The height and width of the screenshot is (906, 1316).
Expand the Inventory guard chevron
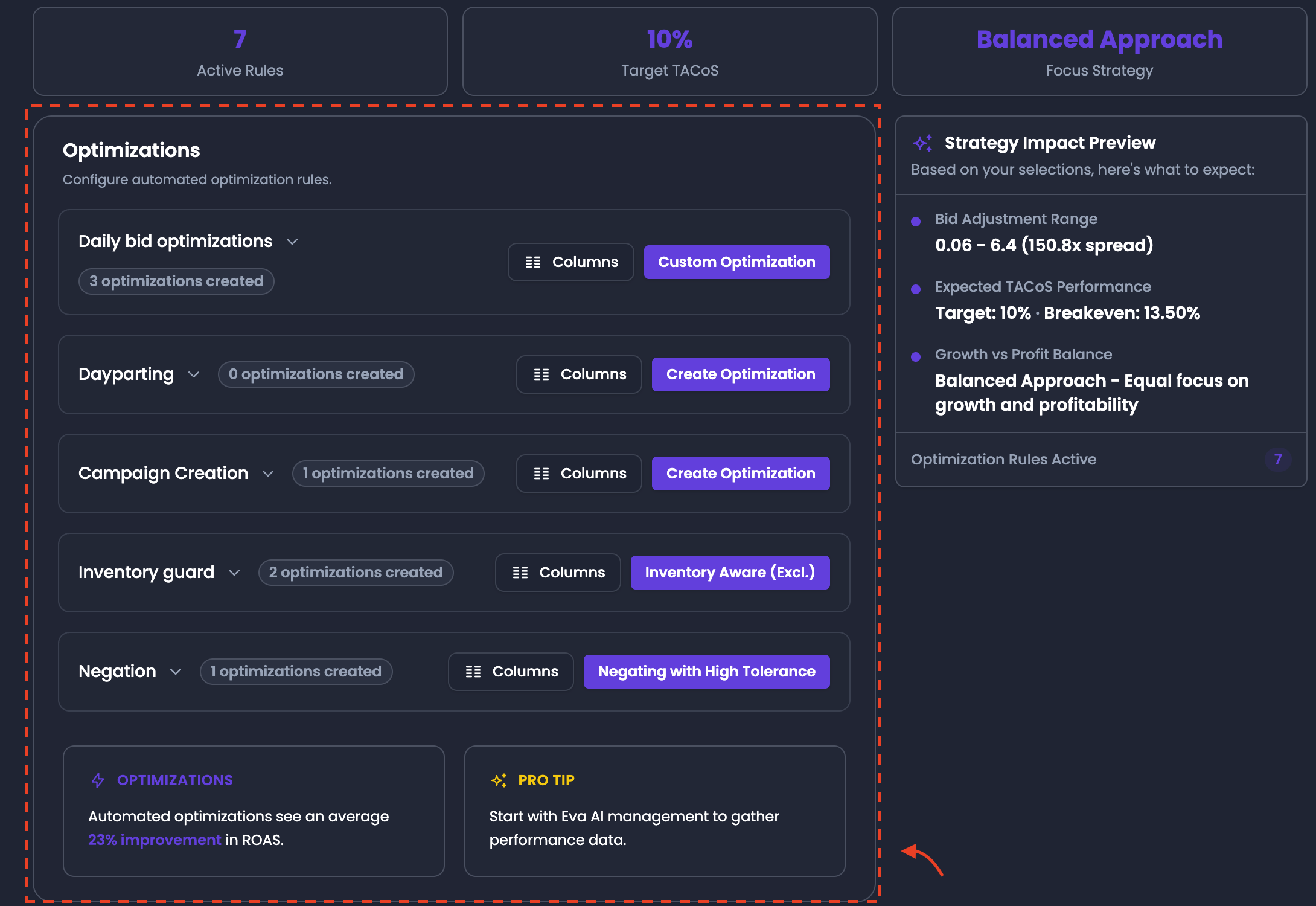[234, 573]
